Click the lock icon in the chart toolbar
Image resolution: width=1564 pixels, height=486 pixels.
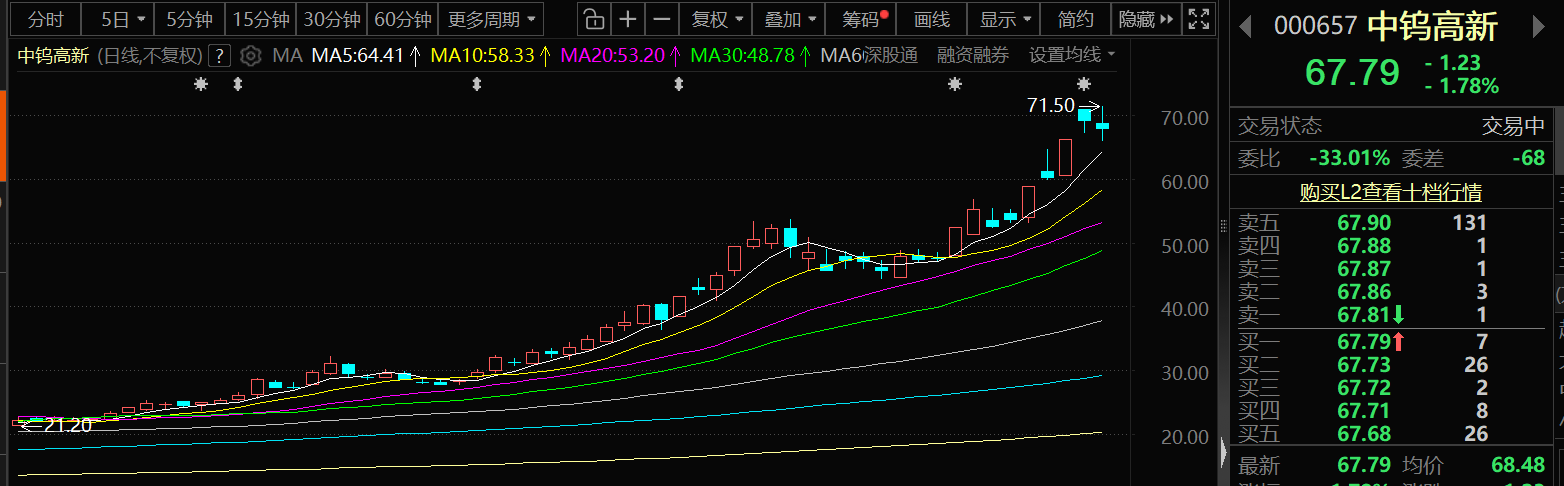point(594,19)
